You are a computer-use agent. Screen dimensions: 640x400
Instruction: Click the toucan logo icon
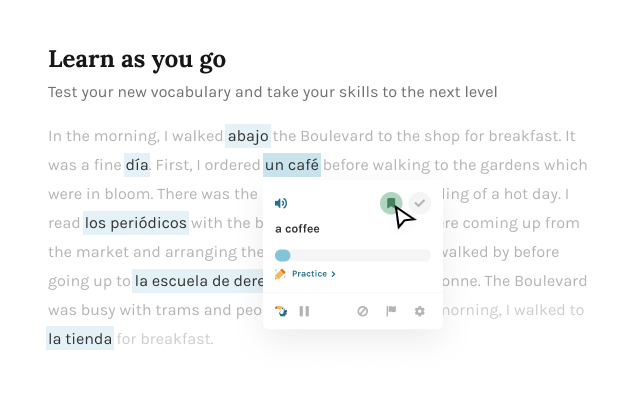click(282, 311)
